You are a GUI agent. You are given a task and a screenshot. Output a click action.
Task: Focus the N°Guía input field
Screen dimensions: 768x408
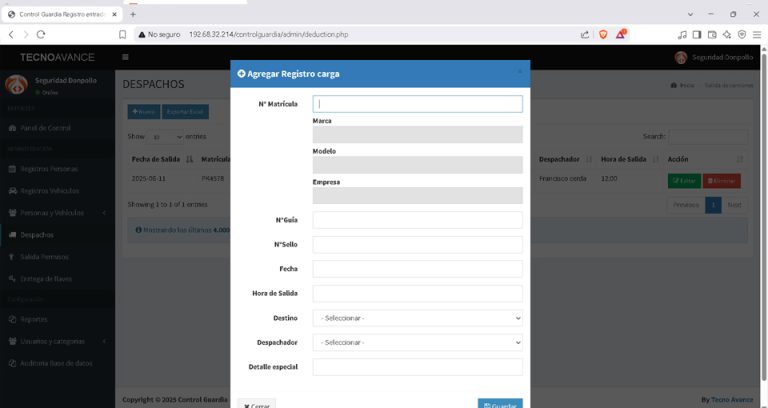point(417,220)
